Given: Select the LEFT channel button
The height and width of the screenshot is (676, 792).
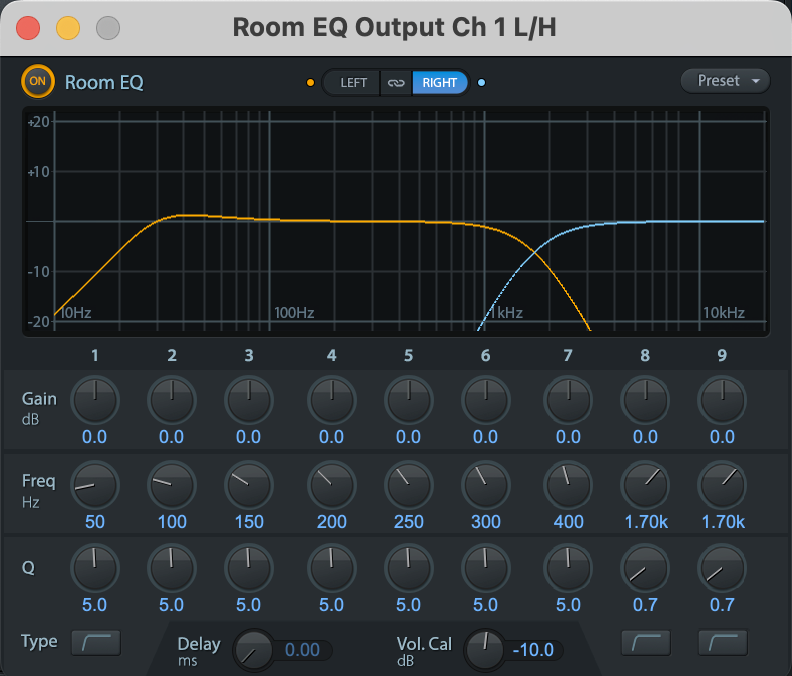Looking at the screenshot, I should pos(353,82).
